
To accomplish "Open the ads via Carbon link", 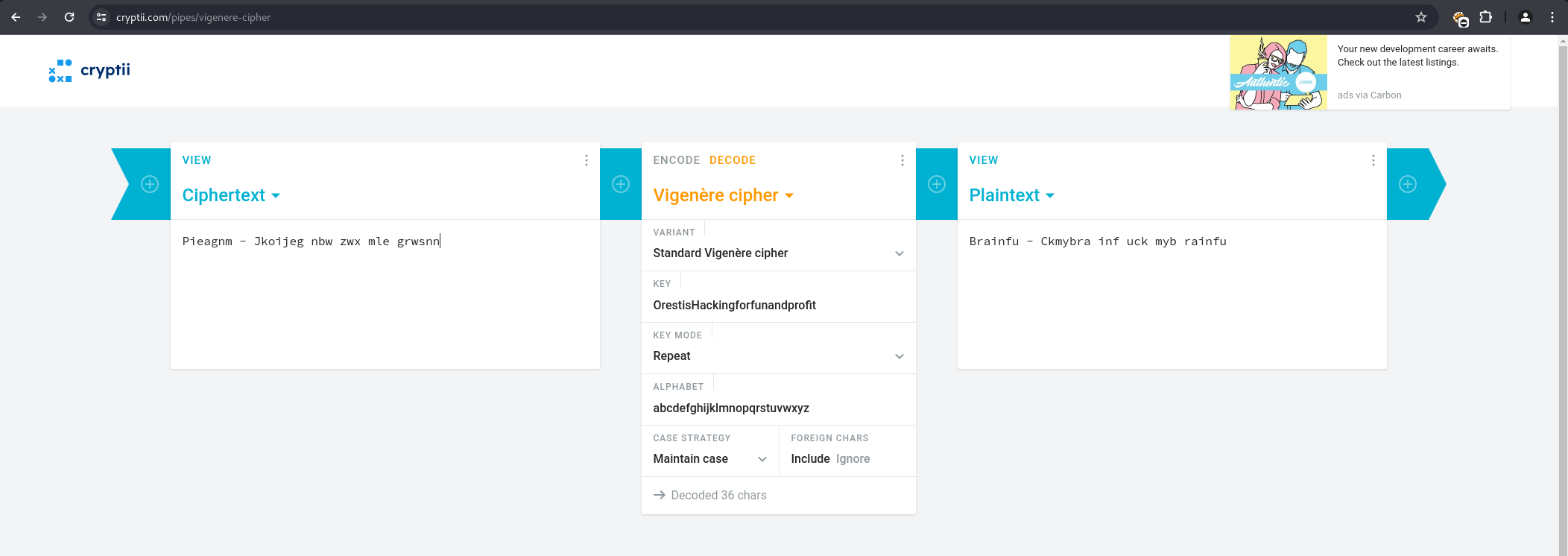I will [x=1369, y=95].
